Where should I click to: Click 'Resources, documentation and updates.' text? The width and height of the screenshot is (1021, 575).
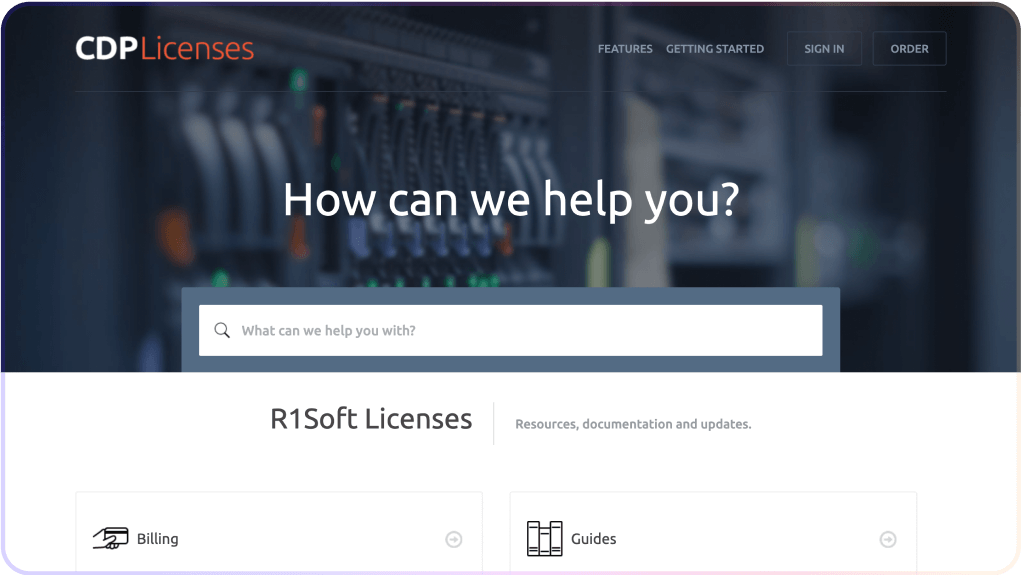coord(633,424)
